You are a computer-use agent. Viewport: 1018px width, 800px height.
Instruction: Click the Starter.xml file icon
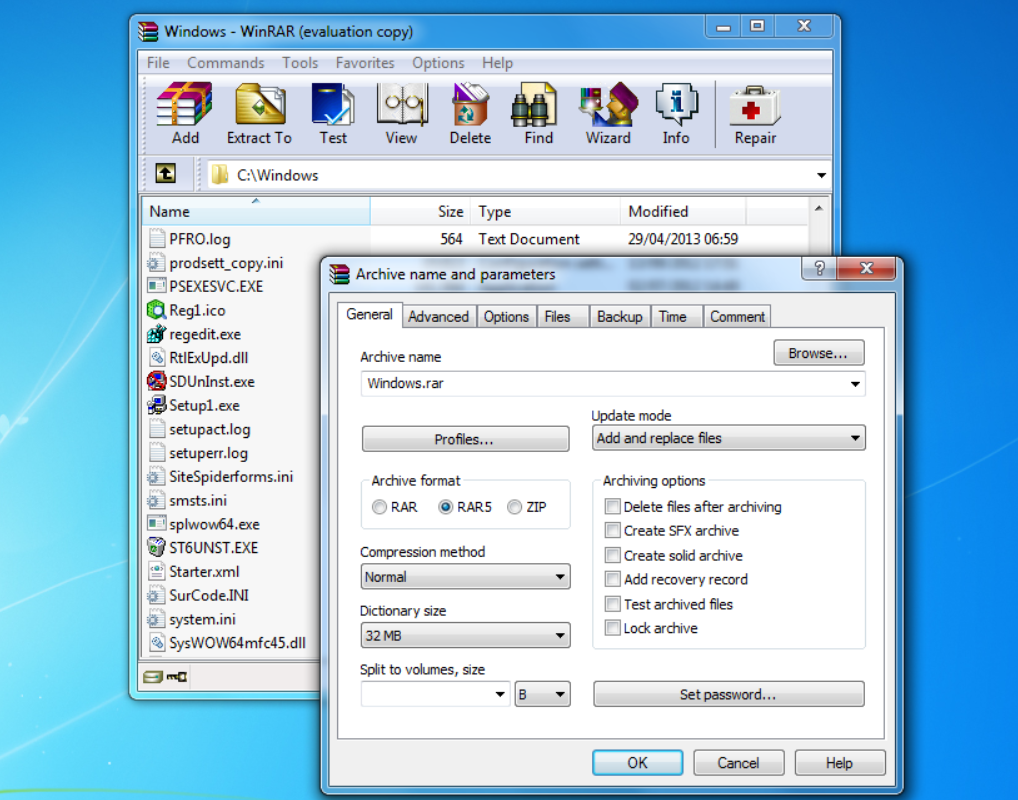tap(156, 571)
